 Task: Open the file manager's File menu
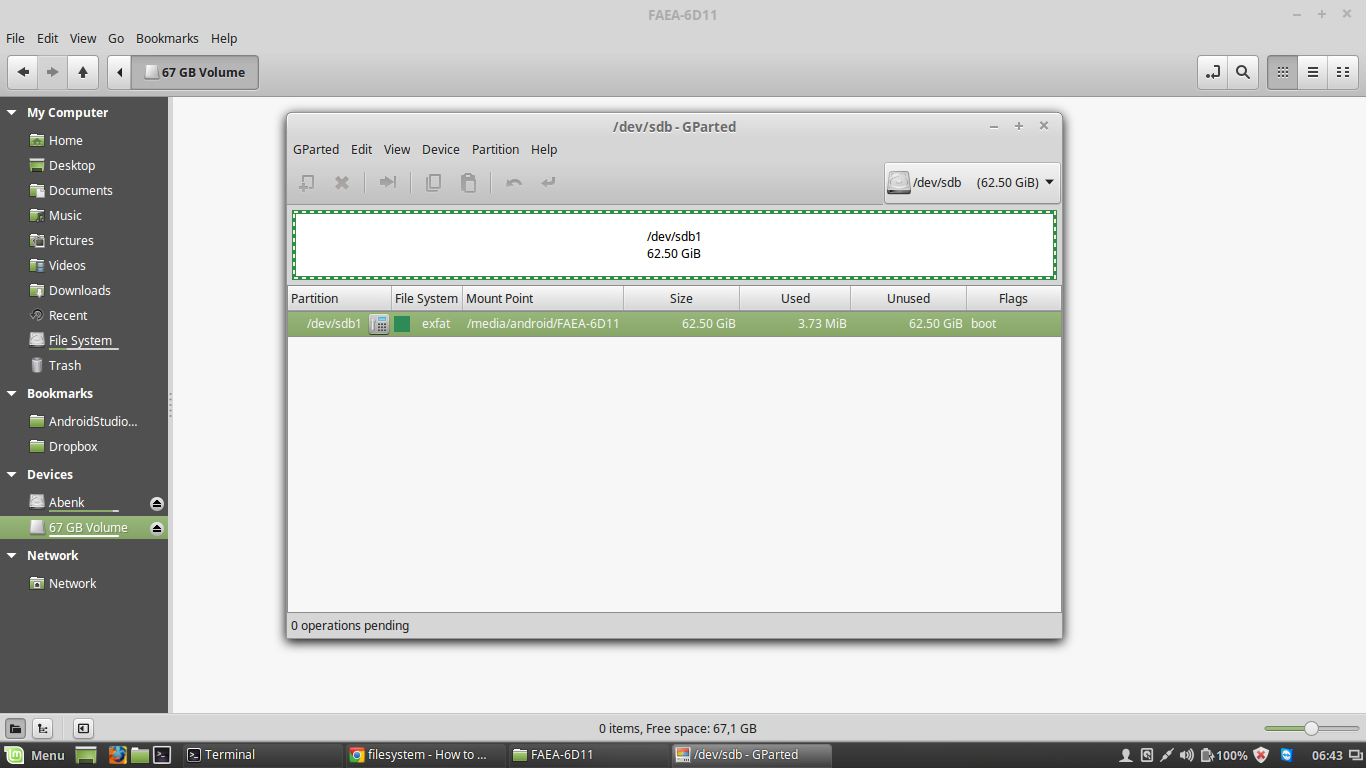[15, 39]
